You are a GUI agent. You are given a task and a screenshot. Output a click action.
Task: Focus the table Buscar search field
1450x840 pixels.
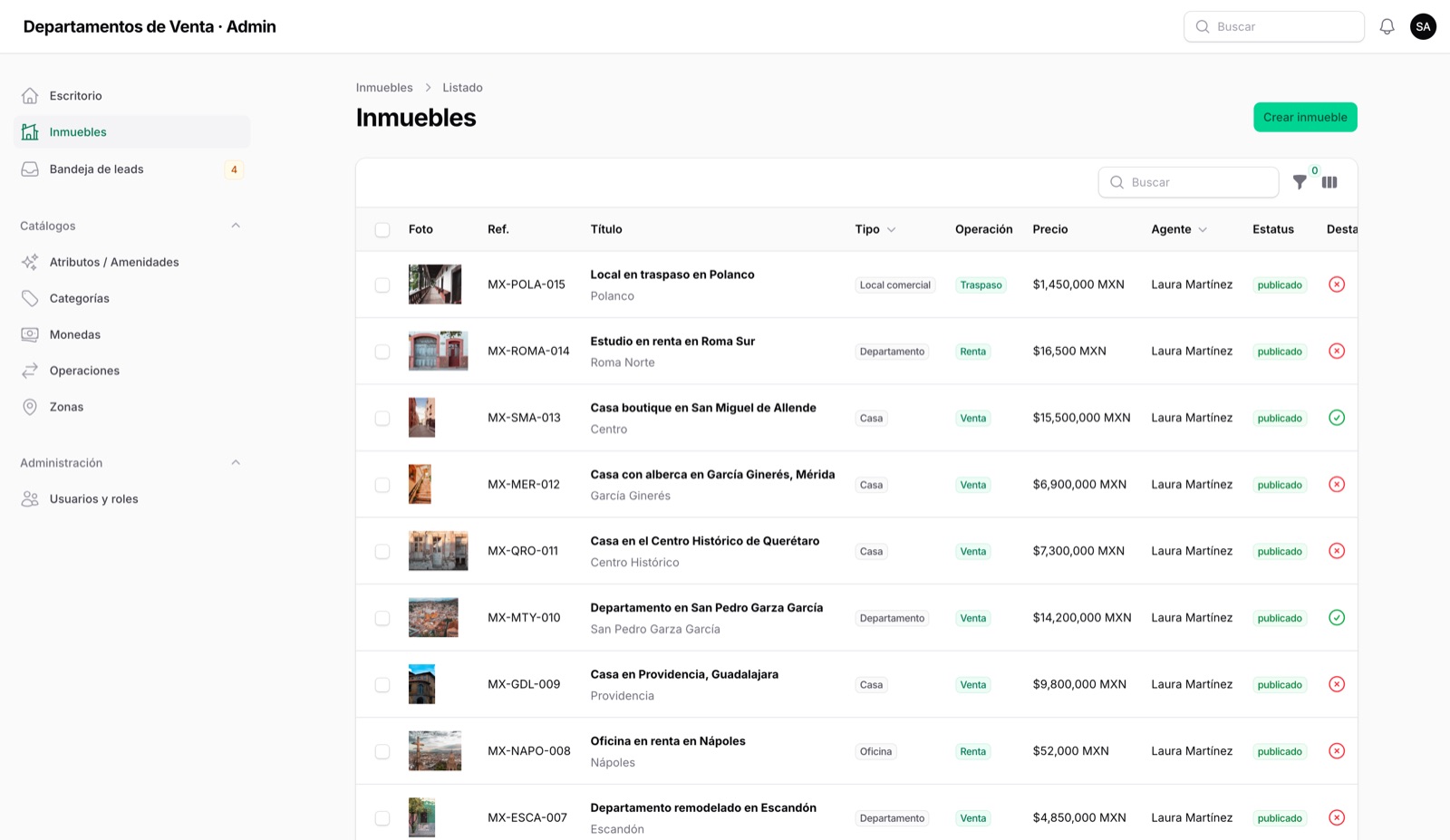pos(1188,182)
